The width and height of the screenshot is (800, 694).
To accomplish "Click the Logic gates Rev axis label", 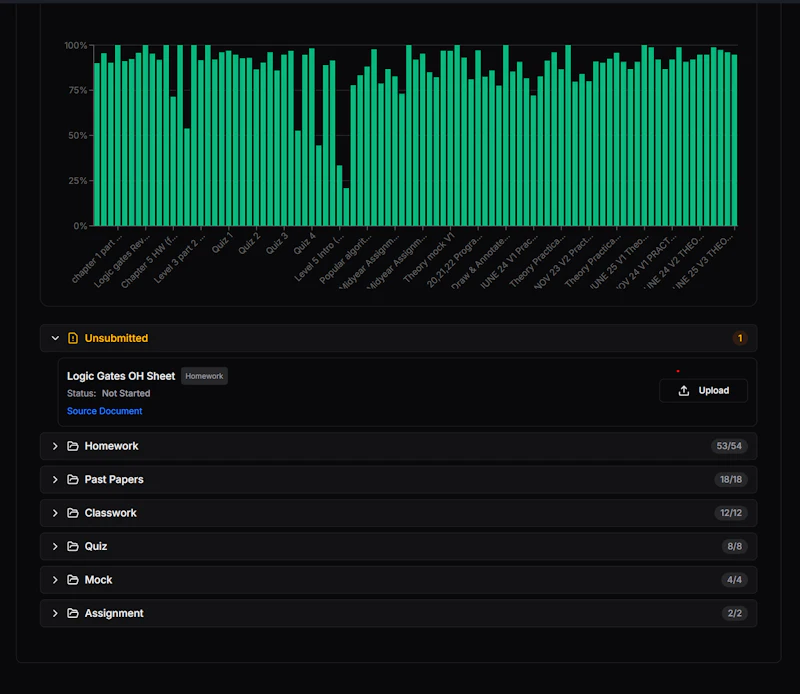I will point(122,259).
